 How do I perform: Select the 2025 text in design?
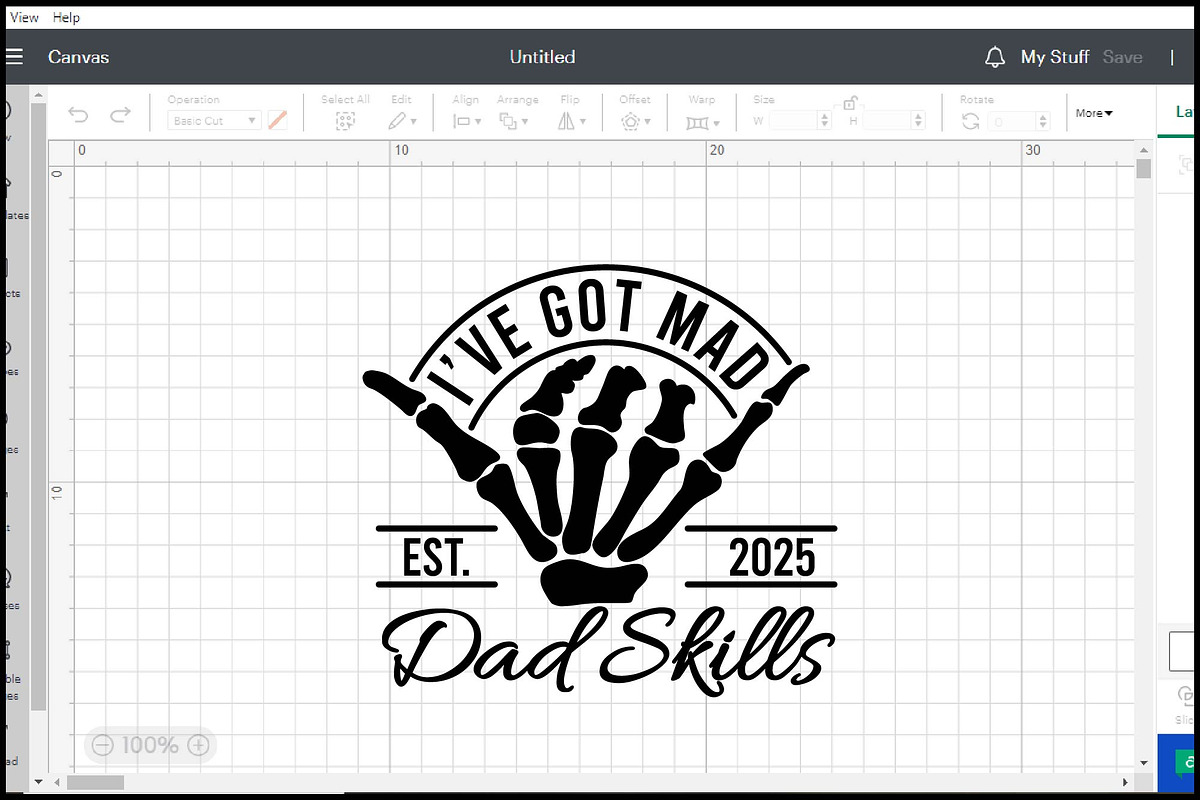click(x=771, y=558)
